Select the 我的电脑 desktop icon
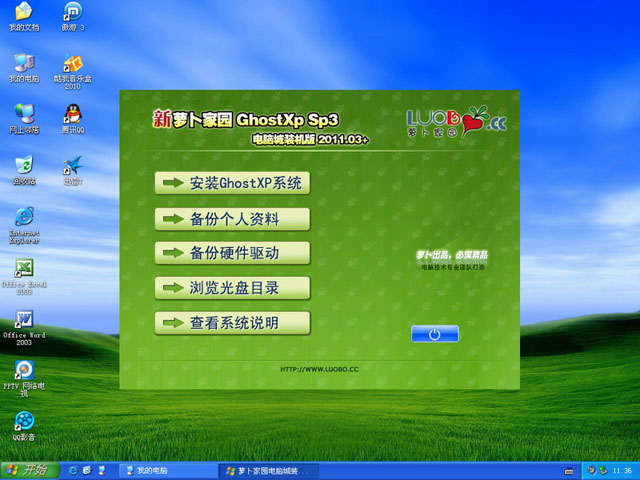640x480 pixels. click(24, 68)
